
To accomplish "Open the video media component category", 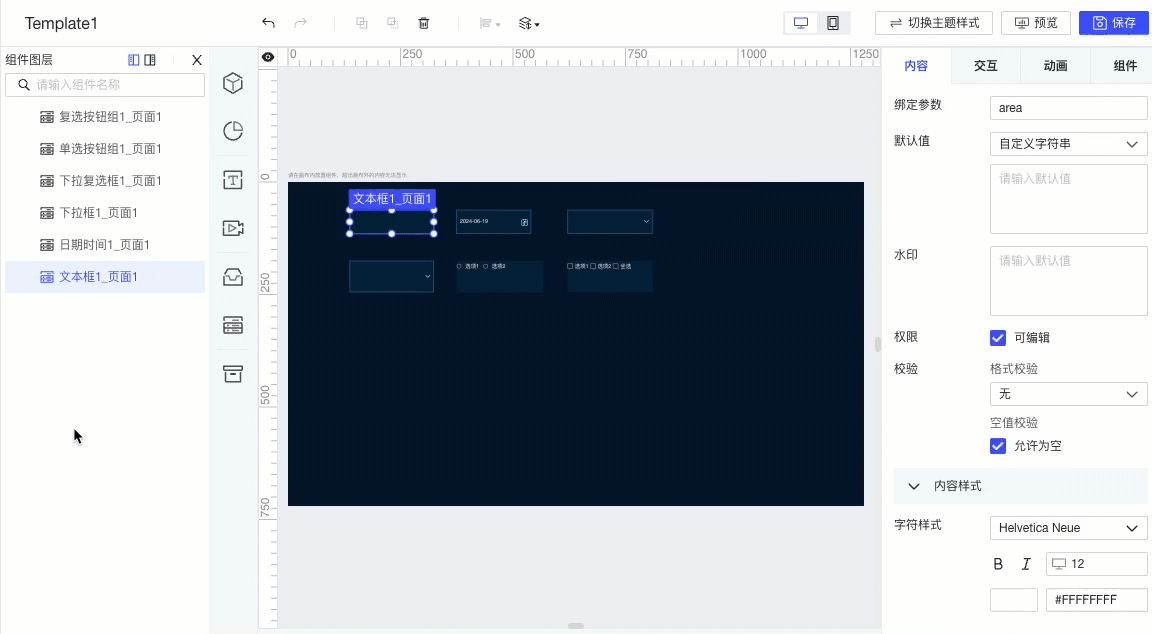I will pyautogui.click(x=233, y=228).
